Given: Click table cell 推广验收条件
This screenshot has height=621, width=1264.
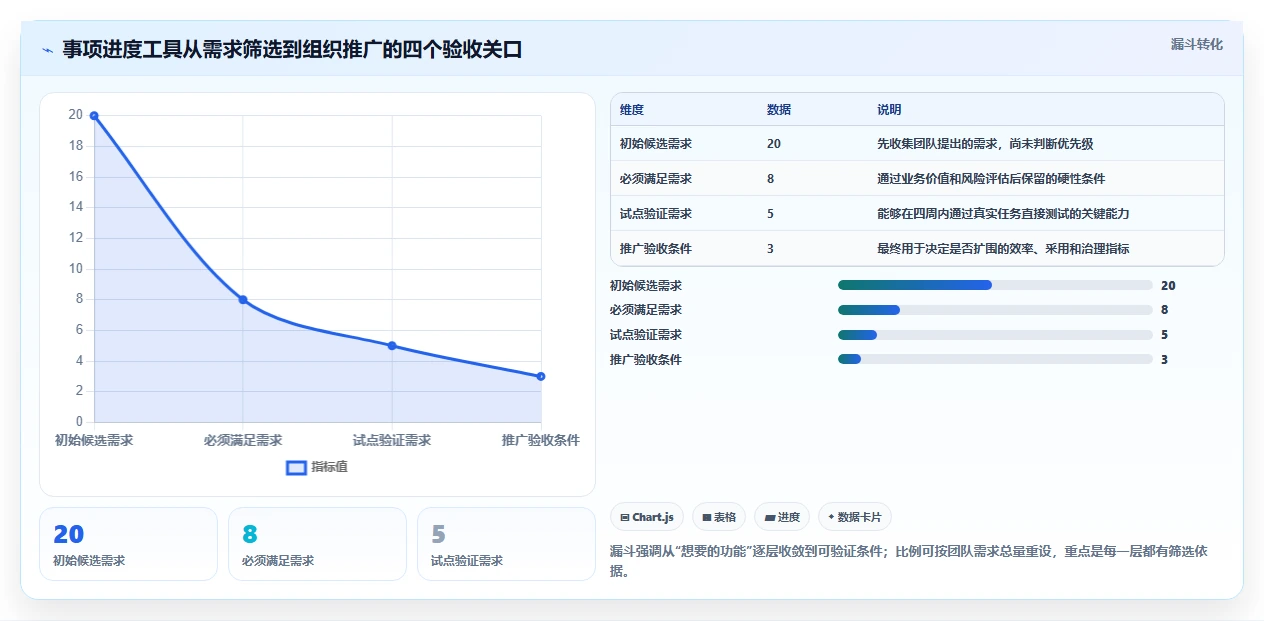Looking at the screenshot, I should click(656, 249).
